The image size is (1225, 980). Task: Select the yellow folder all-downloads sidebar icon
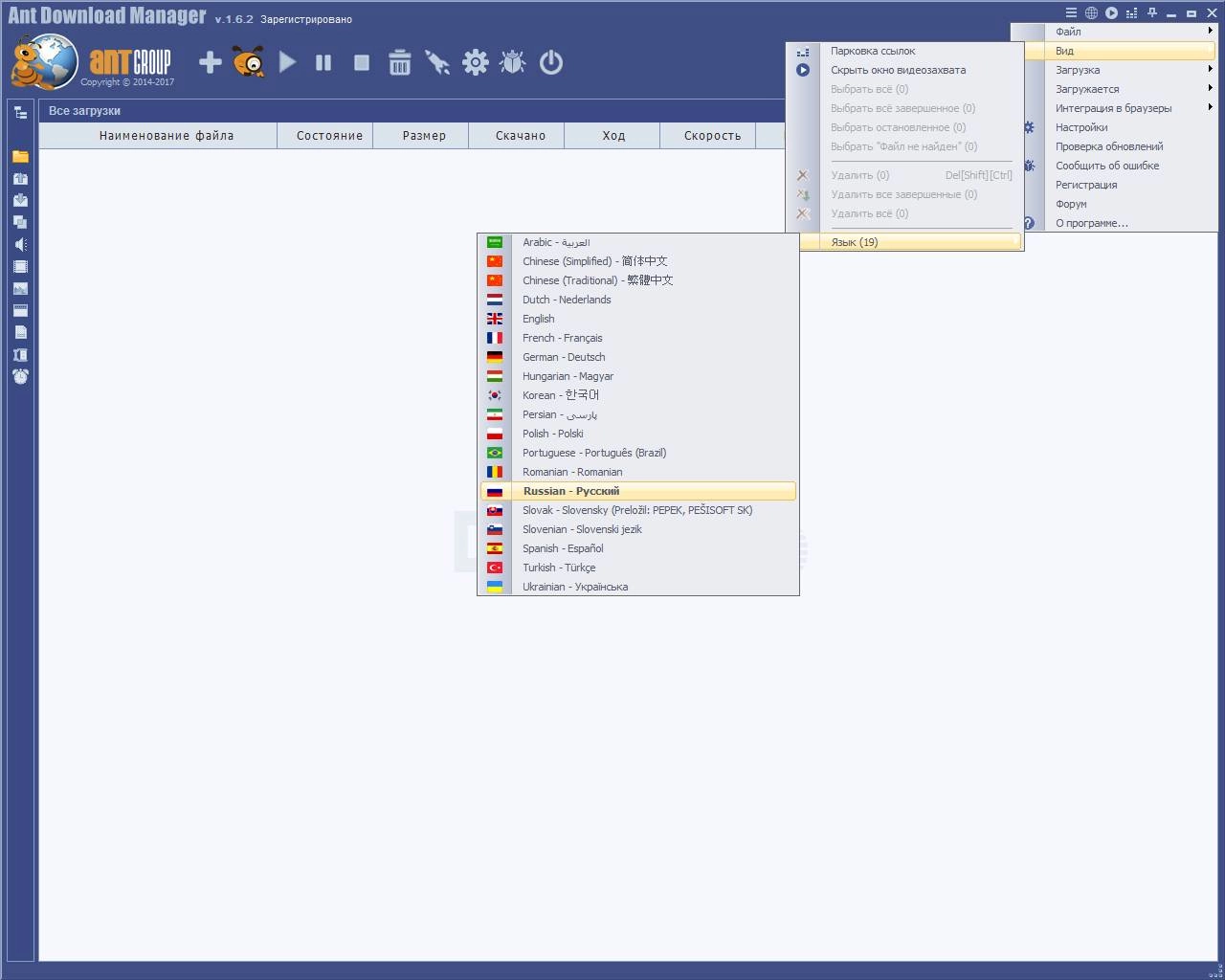(20, 156)
